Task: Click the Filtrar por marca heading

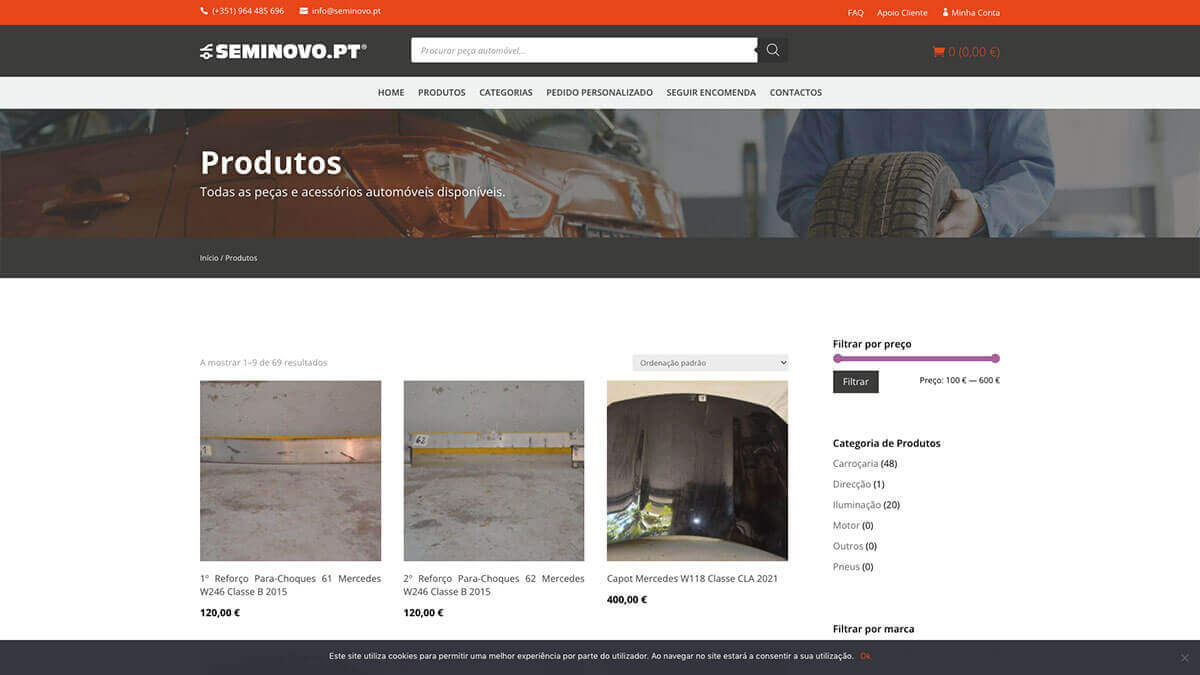Action: tap(874, 629)
